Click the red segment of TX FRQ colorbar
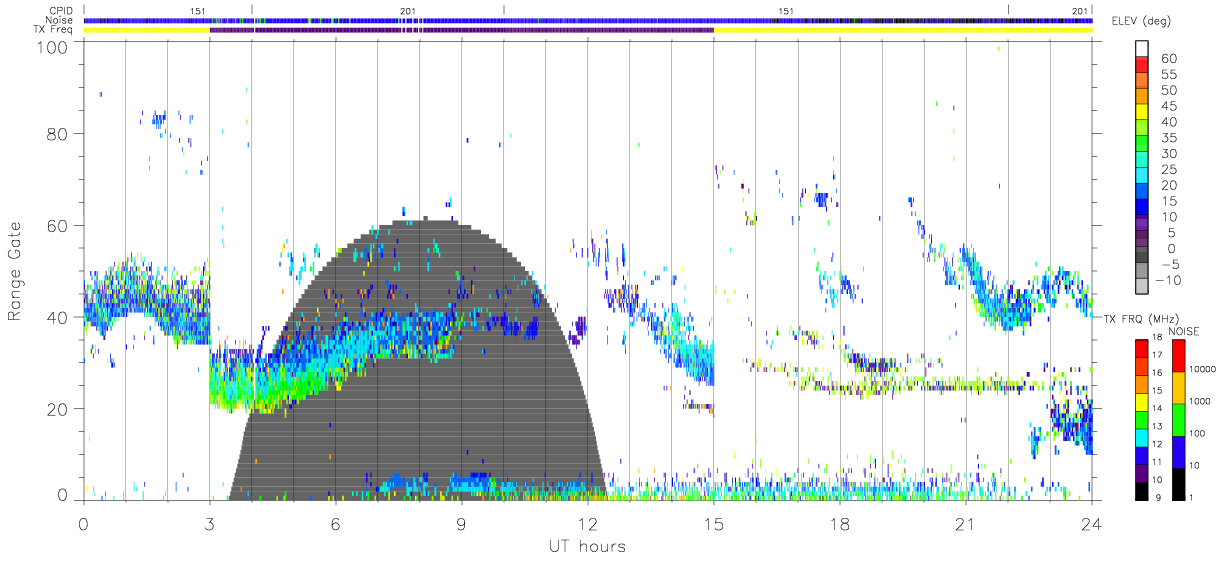 tap(1142, 348)
